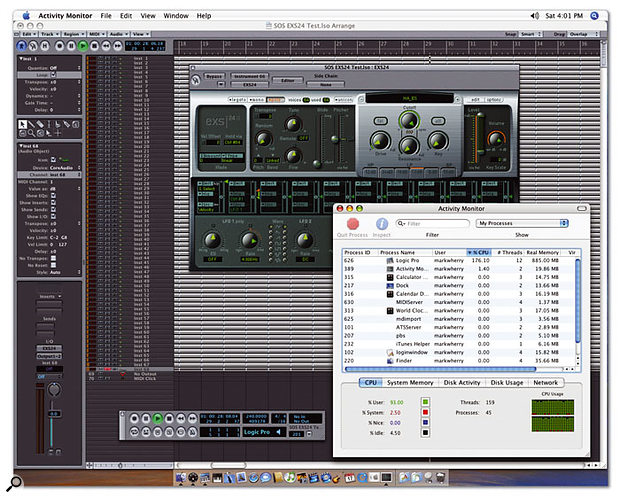The height and width of the screenshot is (498, 620).
Task: Open the MIDI local menu
Action: pos(96,34)
